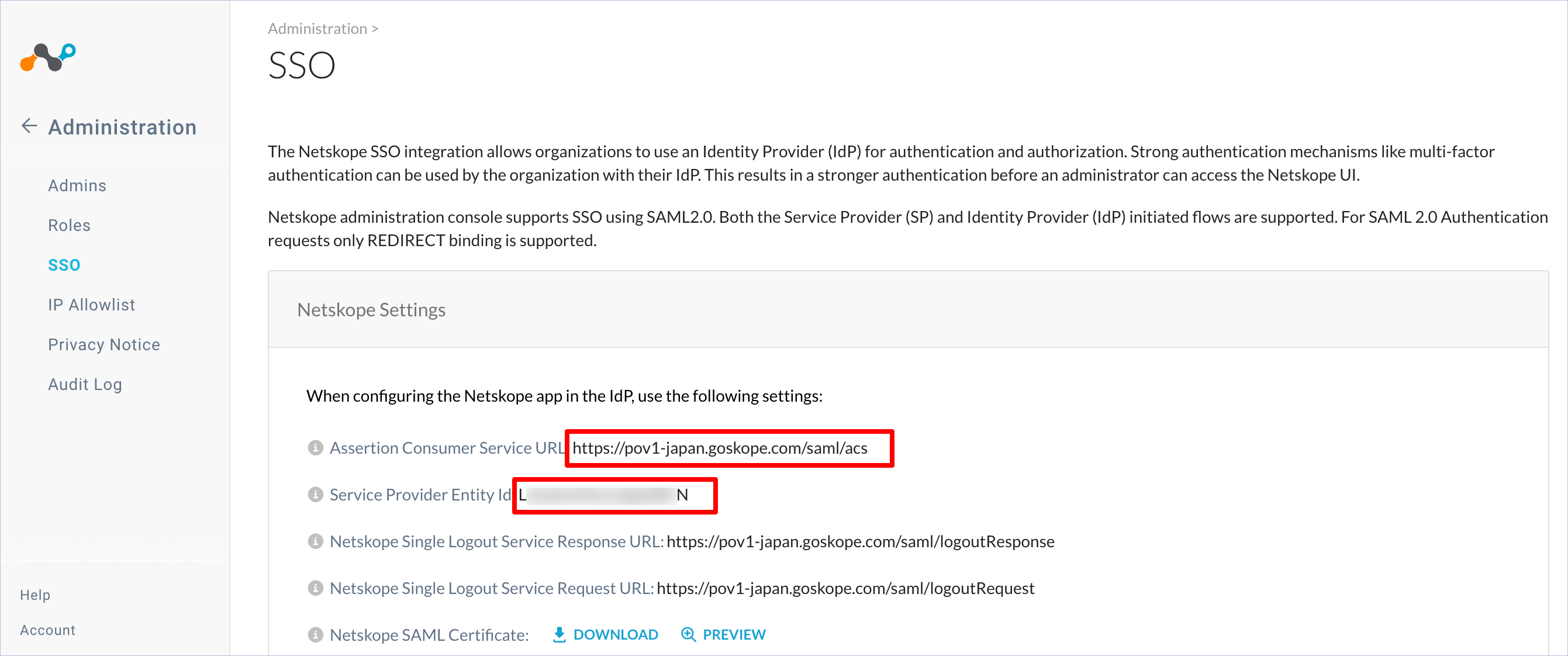The image size is (1568, 656).
Task: Open Privacy Notice settings
Action: (104, 345)
